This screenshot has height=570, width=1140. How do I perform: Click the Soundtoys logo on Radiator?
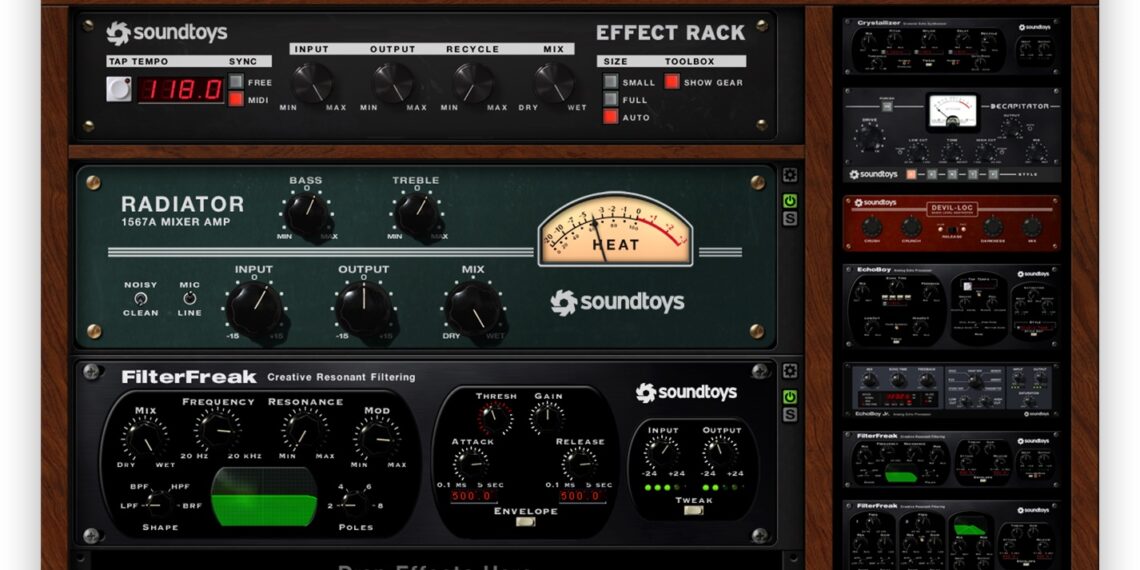click(617, 302)
